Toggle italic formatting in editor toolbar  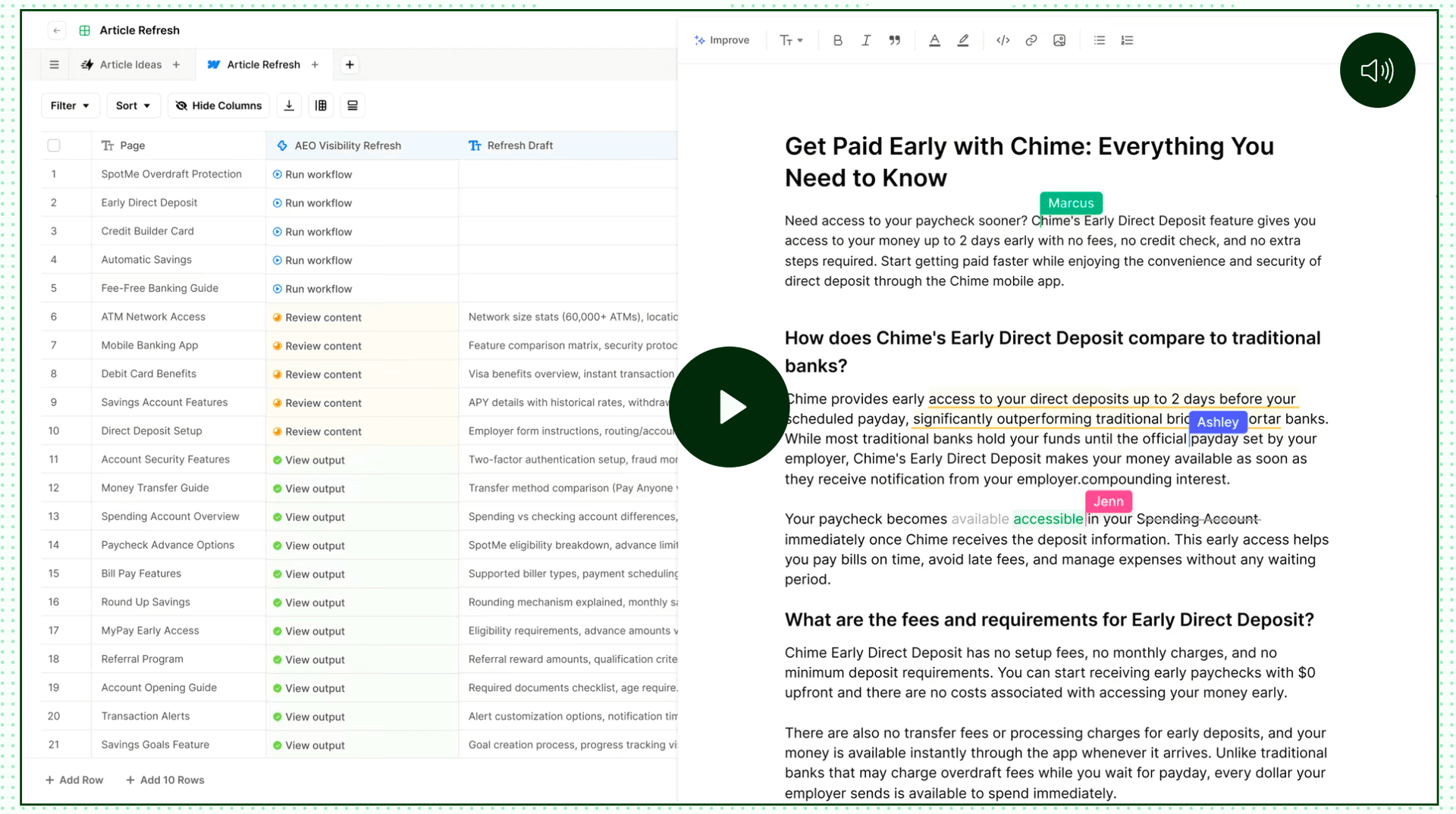coord(866,40)
